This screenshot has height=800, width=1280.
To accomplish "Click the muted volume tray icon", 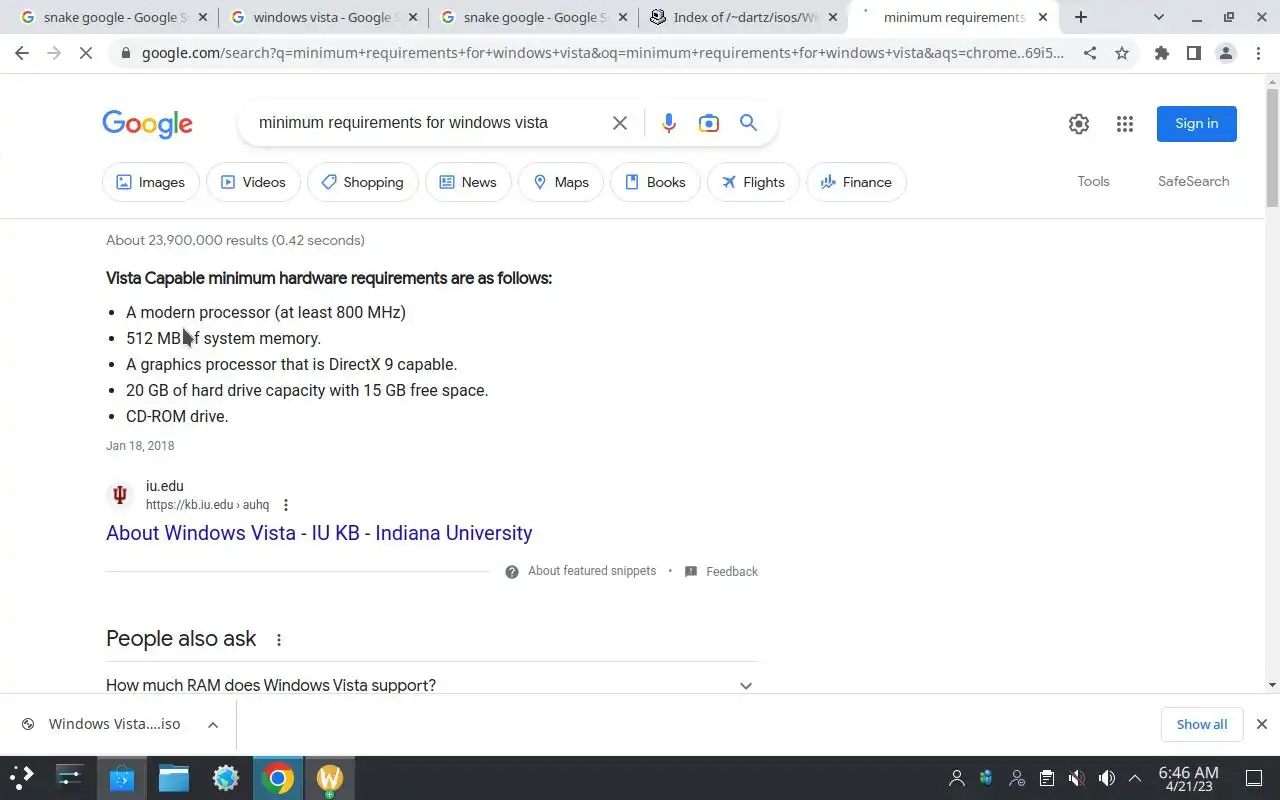I will click(x=1077, y=778).
